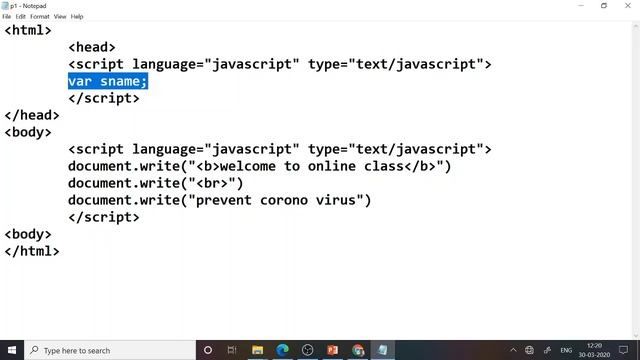Open the View menu
Viewport: 640px width, 360px height.
pyautogui.click(x=60, y=17)
